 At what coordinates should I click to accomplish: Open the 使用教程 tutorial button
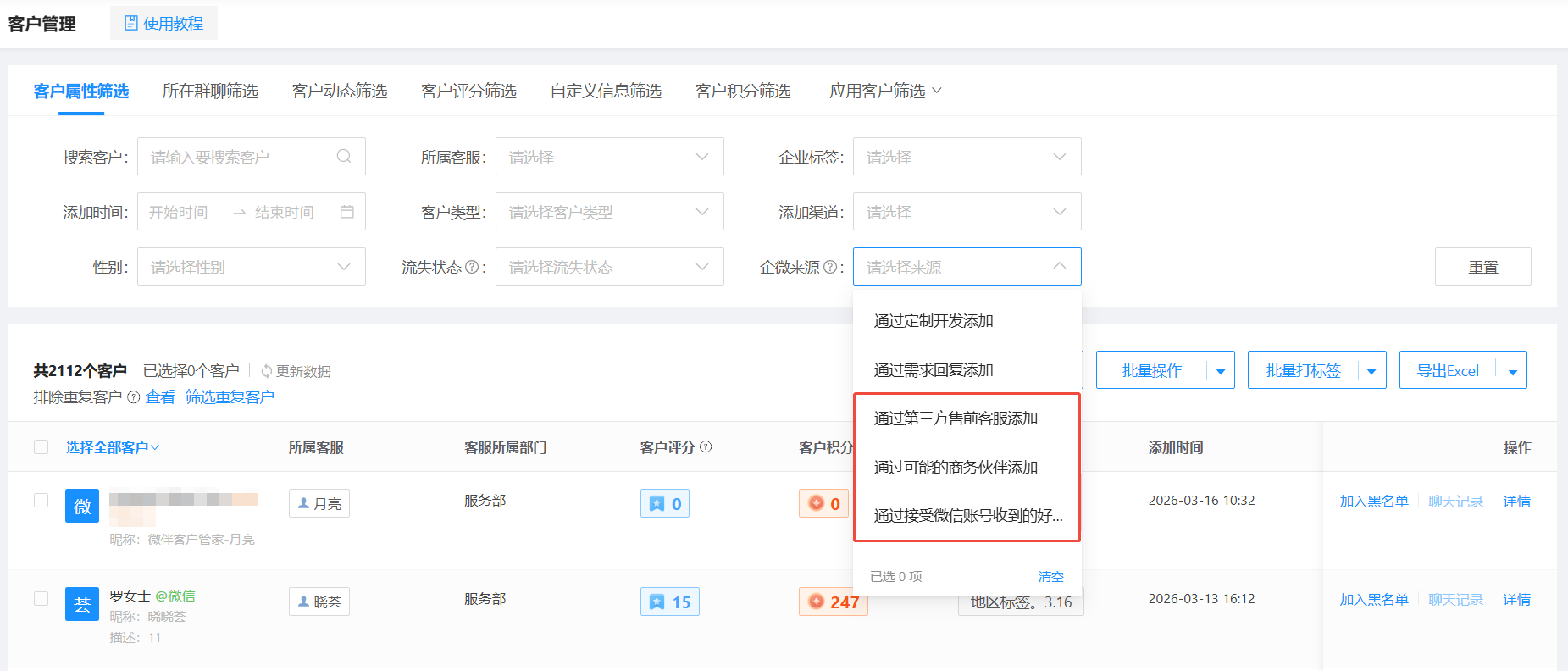tap(163, 23)
